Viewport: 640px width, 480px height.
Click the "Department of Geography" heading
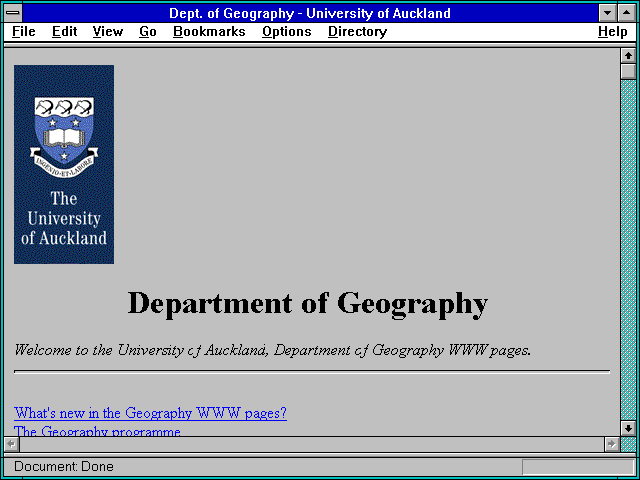(308, 304)
